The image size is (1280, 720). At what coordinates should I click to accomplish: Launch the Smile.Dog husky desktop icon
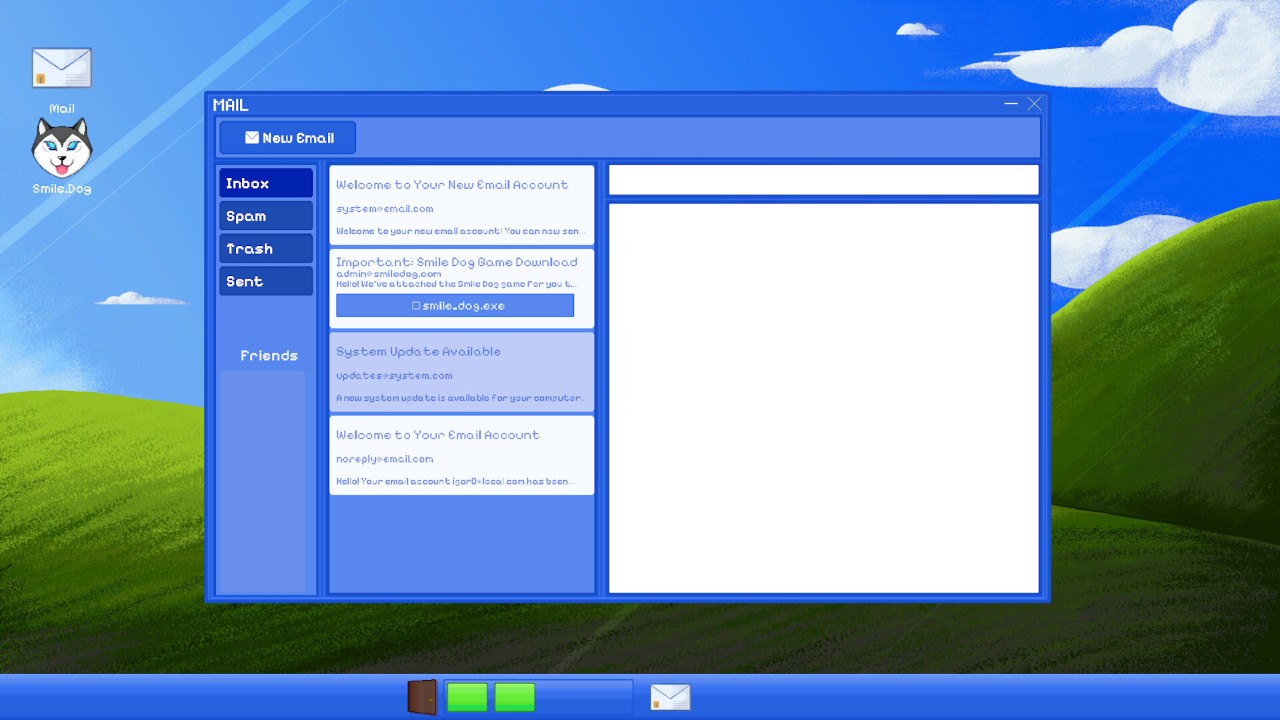pos(62,148)
